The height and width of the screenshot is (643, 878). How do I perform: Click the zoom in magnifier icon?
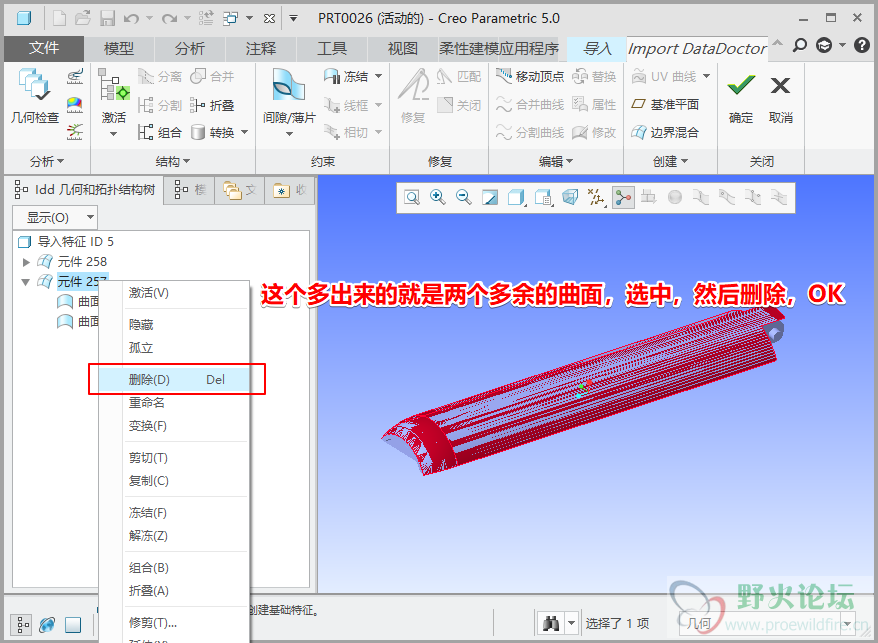437,197
